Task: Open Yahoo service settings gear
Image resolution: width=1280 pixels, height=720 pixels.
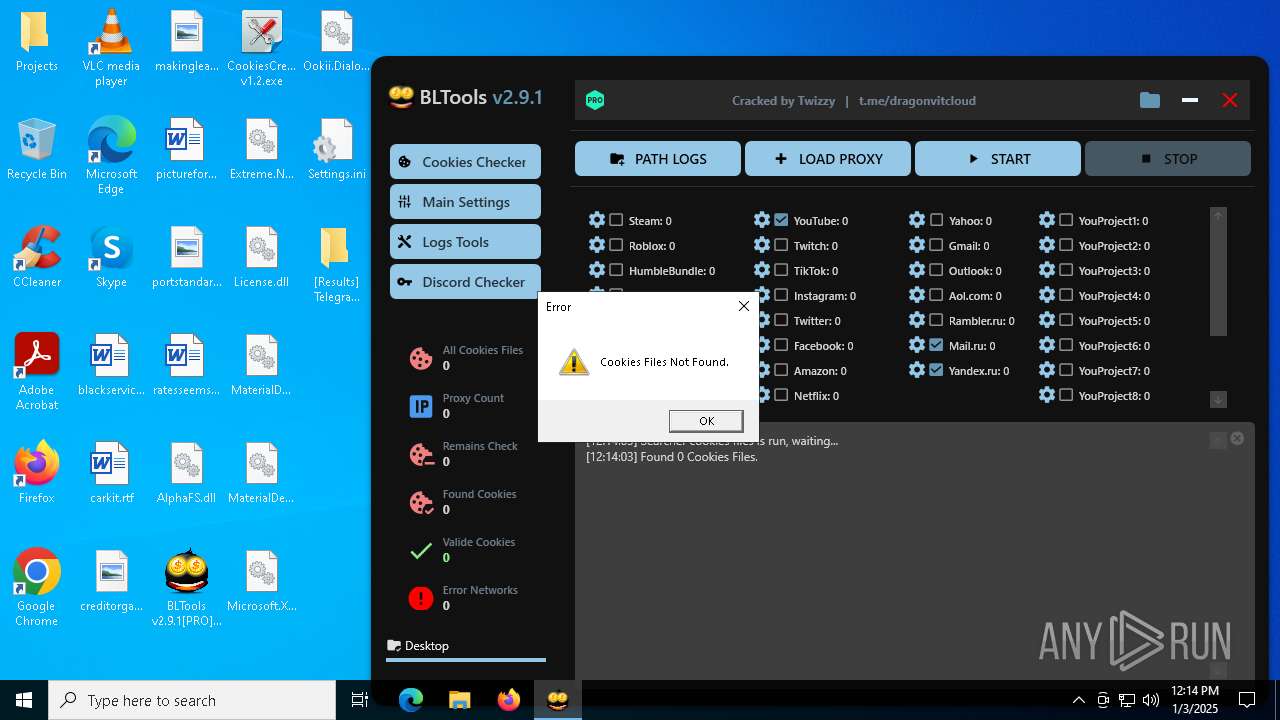Action: click(x=917, y=220)
